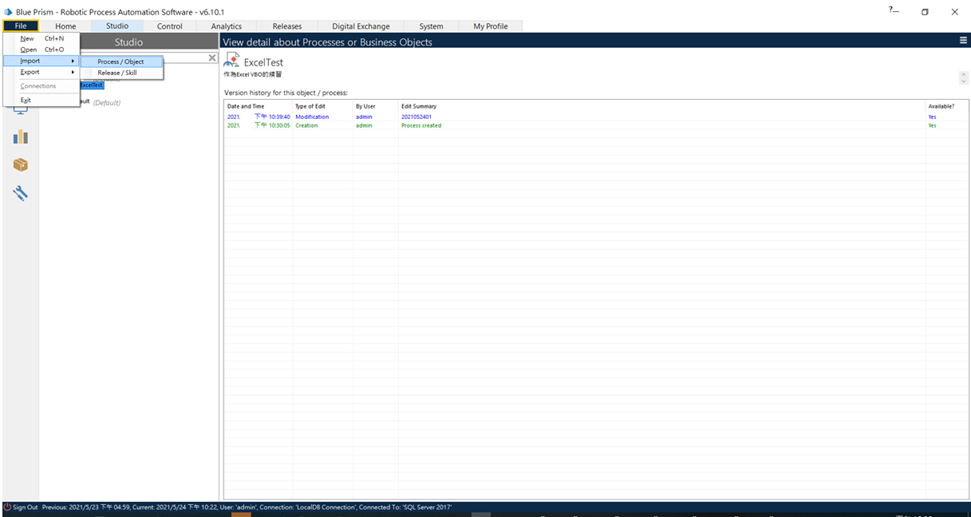Clear the Studio search box with X

pos(212,58)
